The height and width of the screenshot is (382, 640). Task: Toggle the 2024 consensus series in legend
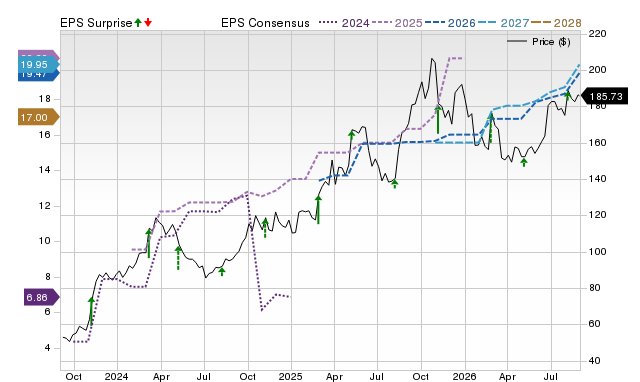pos(344,23)
